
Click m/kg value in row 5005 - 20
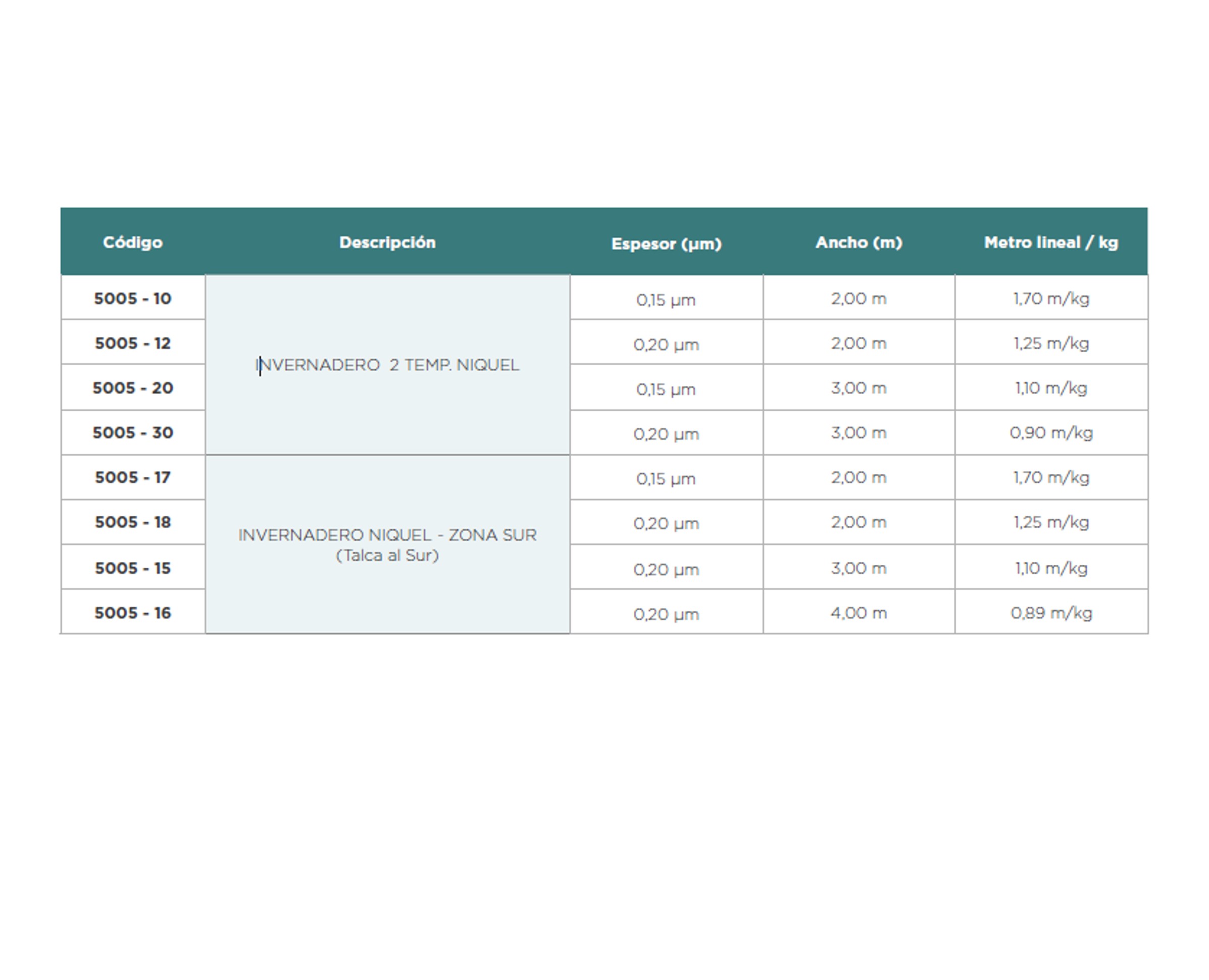pos(1051,388)
